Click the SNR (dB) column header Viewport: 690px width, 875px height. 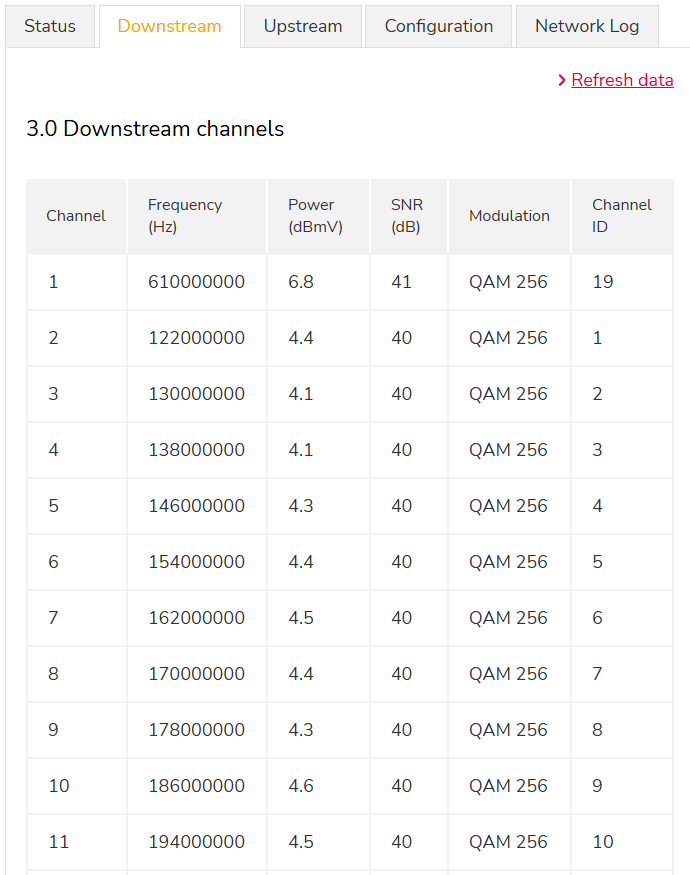(406, 216)
